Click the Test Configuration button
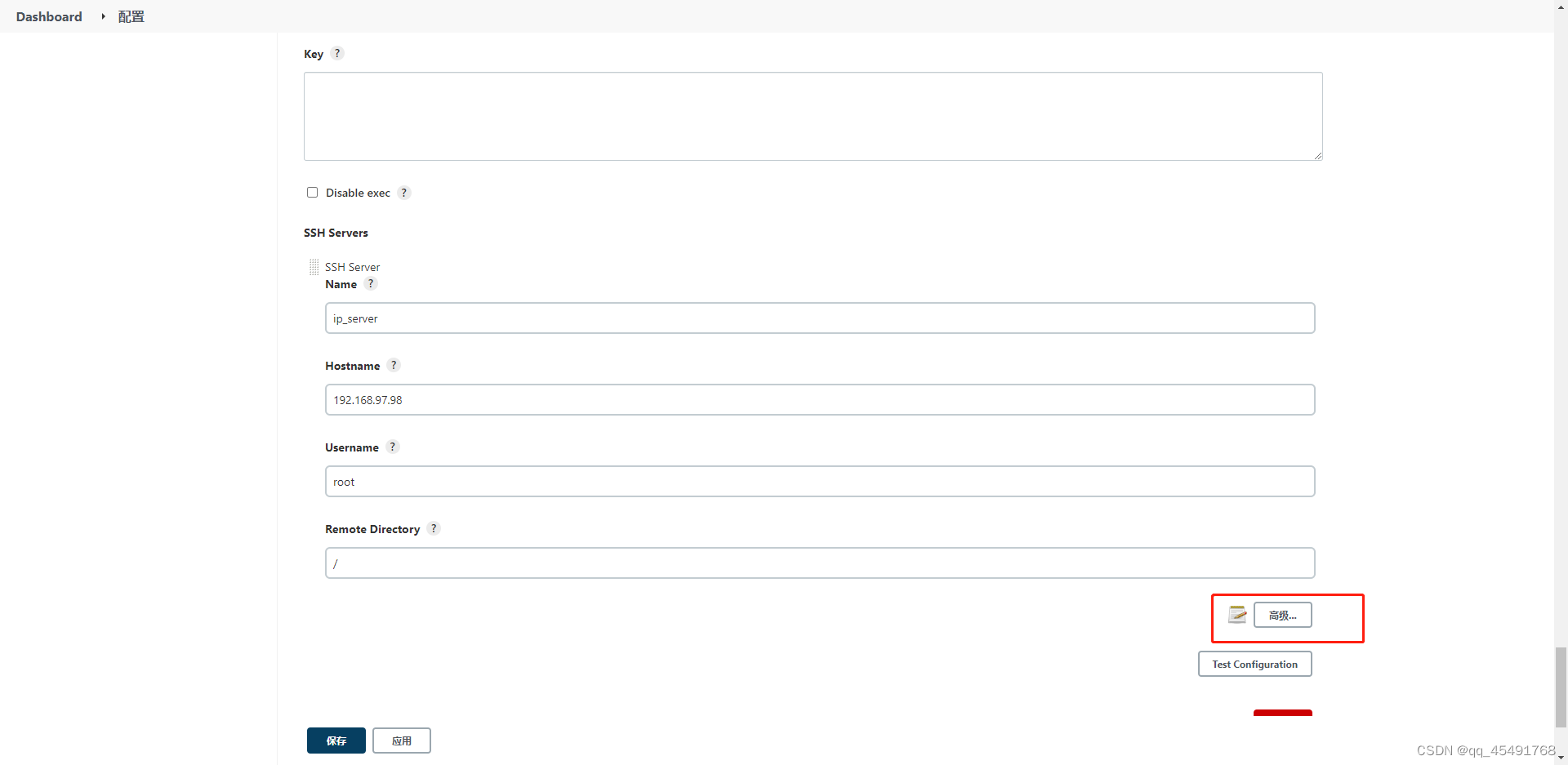Viewport: 1568px width, 765px height. [1254, 664]
